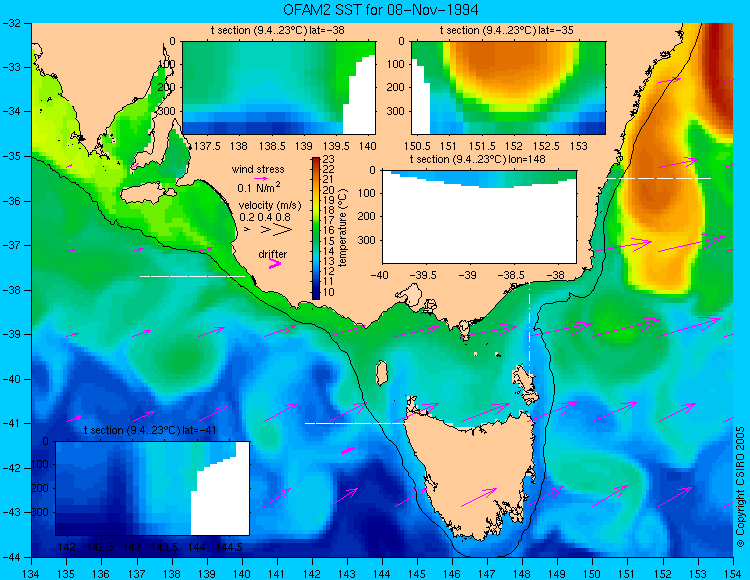Click the green middle of the temperature color bar
750x580 pixels.
point(316,225)
